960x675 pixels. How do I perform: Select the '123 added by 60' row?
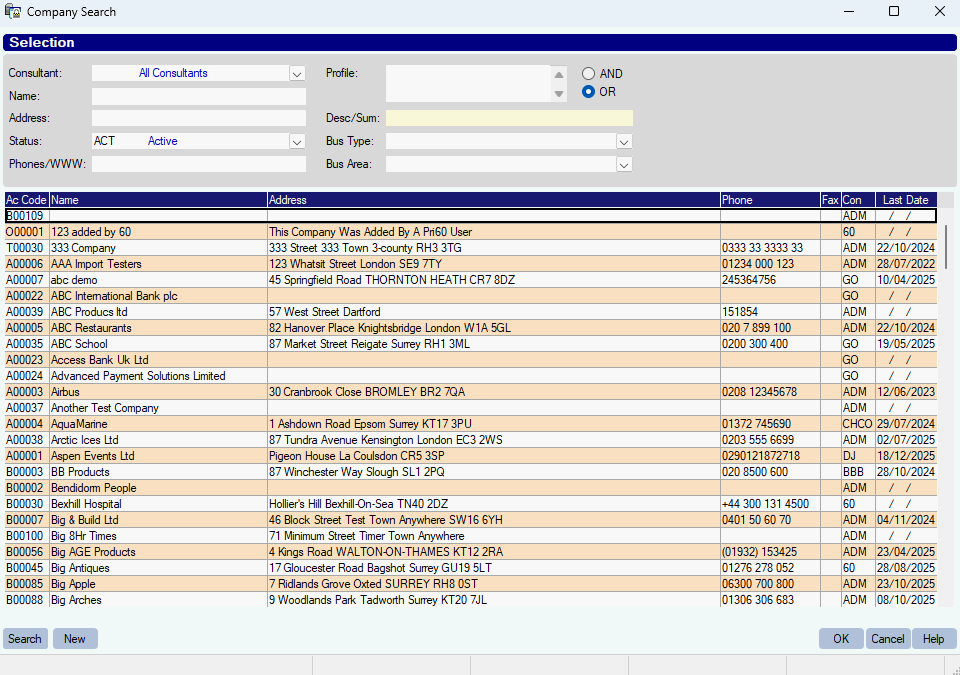pyautogui.click(x=471, y=232)
